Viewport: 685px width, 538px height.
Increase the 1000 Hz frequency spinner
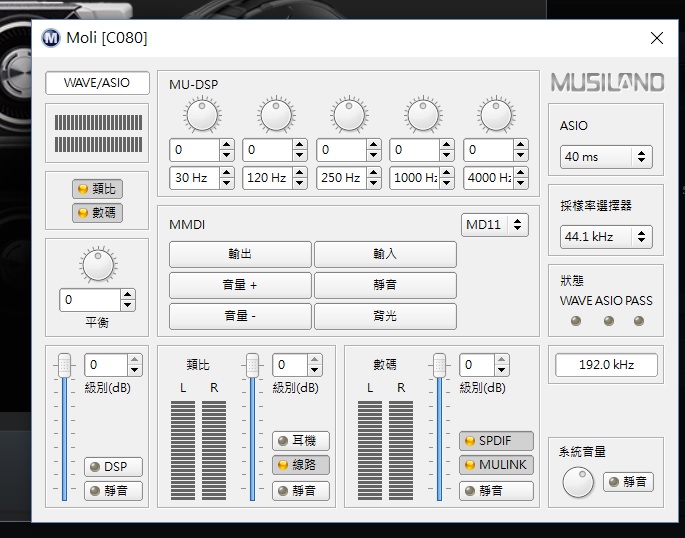click(x=446, y=172)
